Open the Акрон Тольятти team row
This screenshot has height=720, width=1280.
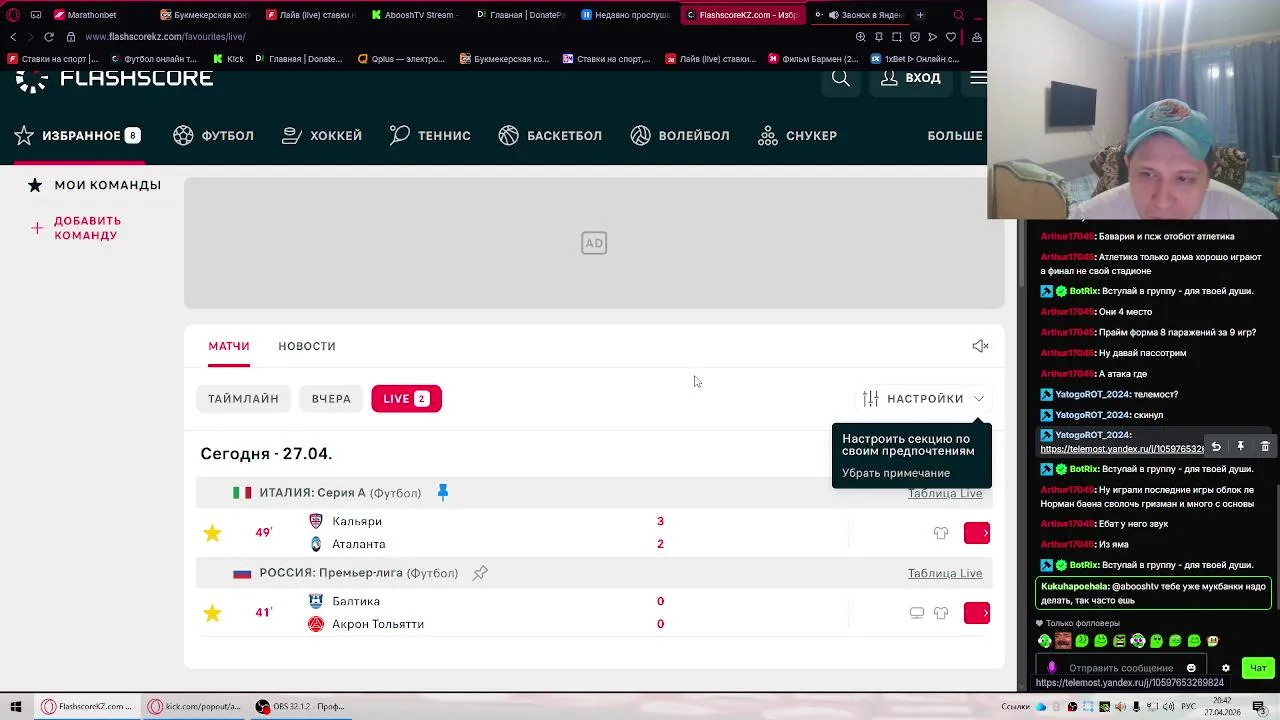pyautogui.click(x=378, y=624)
